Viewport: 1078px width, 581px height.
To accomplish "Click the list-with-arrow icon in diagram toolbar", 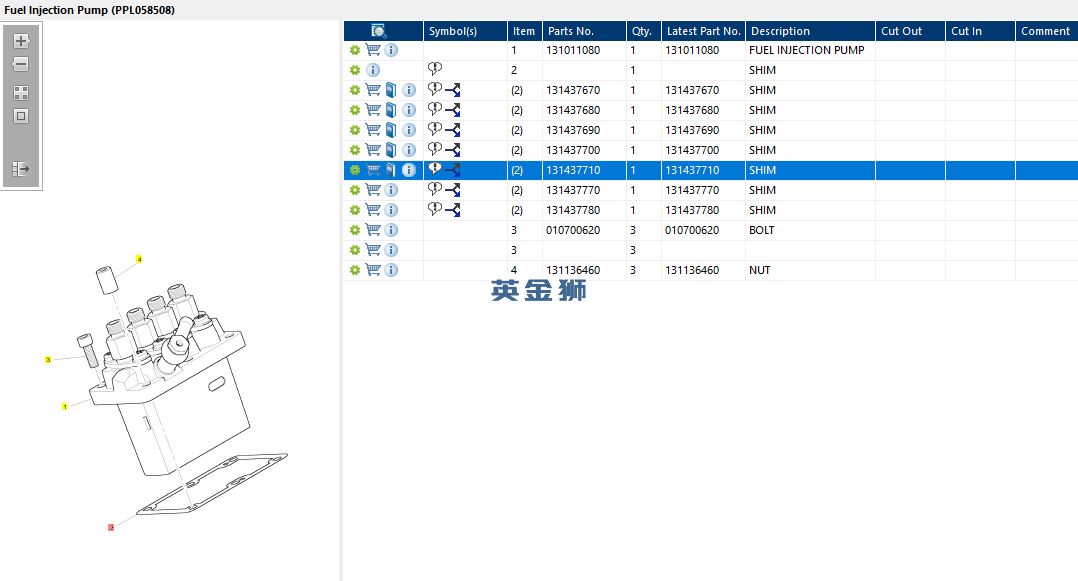I will tap(20, 169).
